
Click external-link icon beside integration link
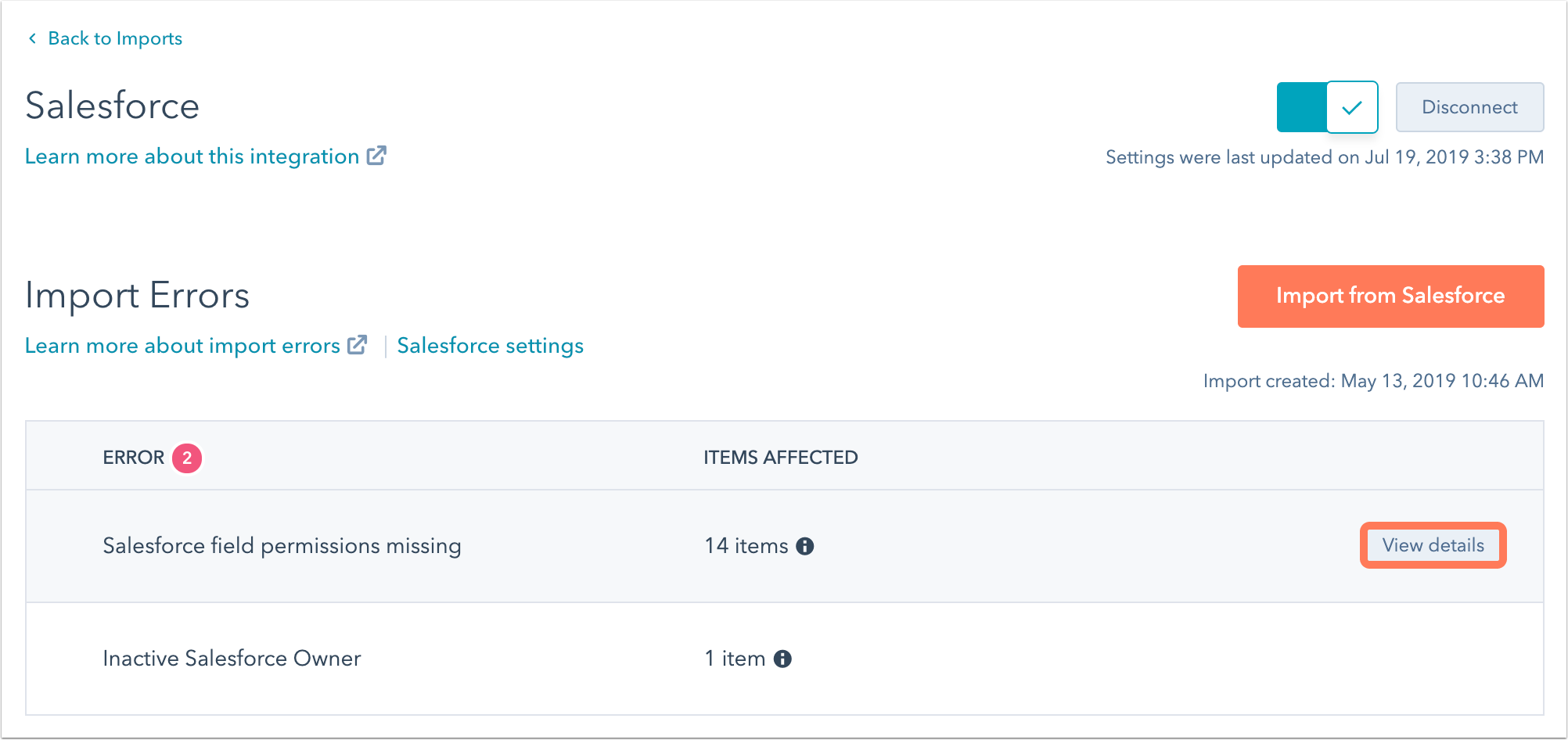click(x=376, y=156)
